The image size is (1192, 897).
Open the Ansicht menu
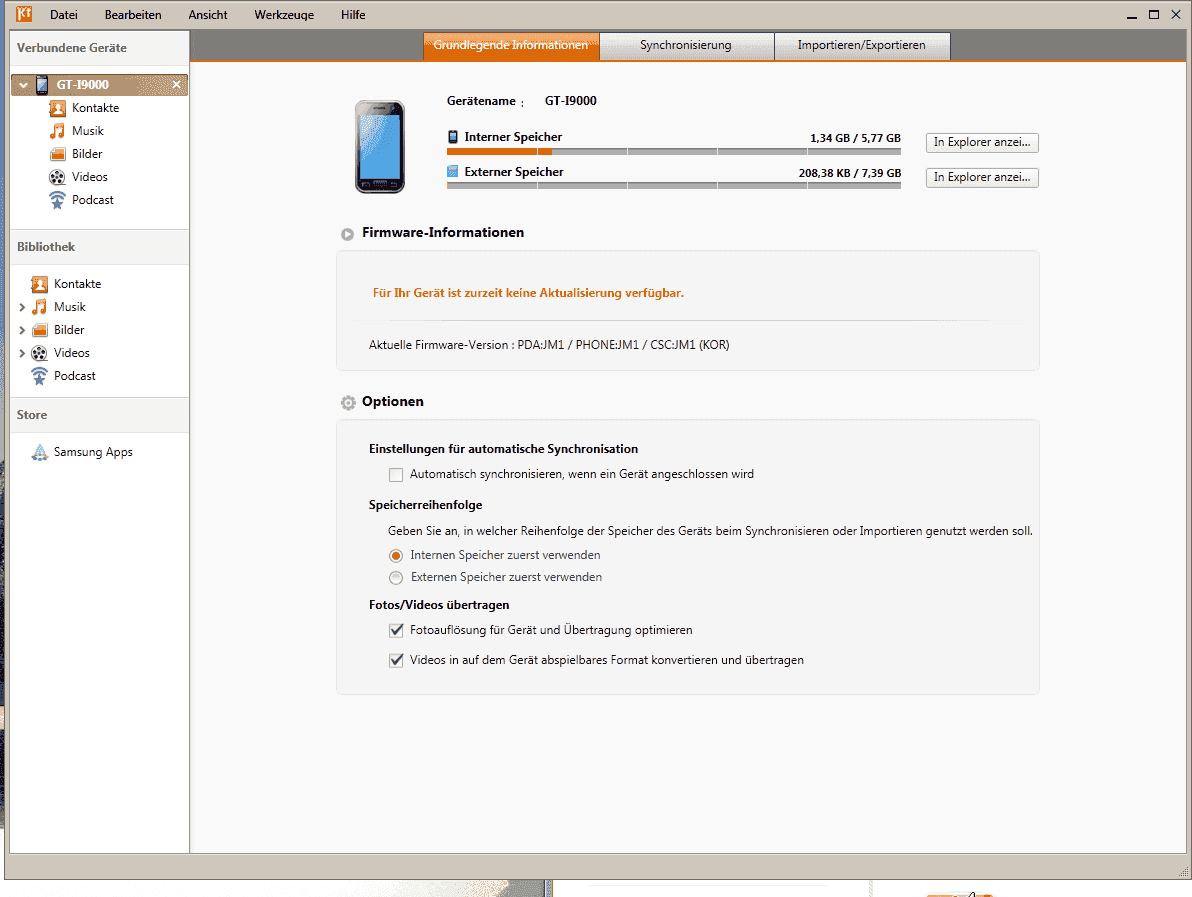coord(208,14)
